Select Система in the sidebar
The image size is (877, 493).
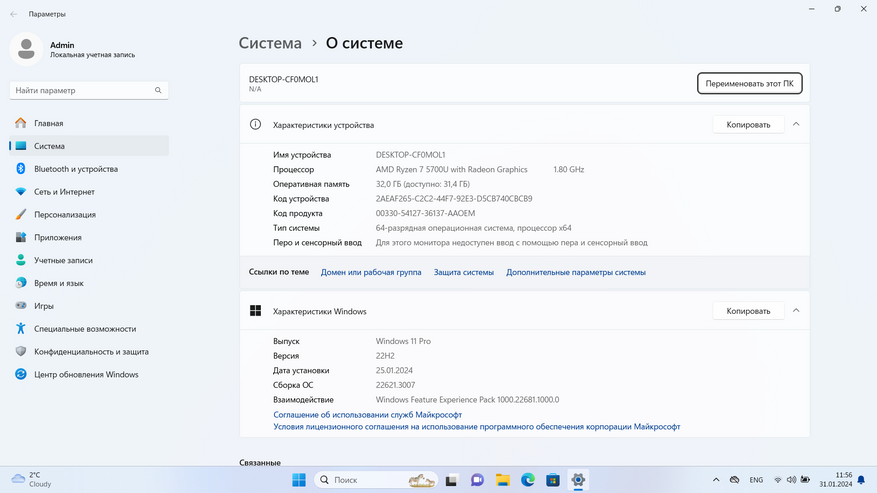(89, 146)
